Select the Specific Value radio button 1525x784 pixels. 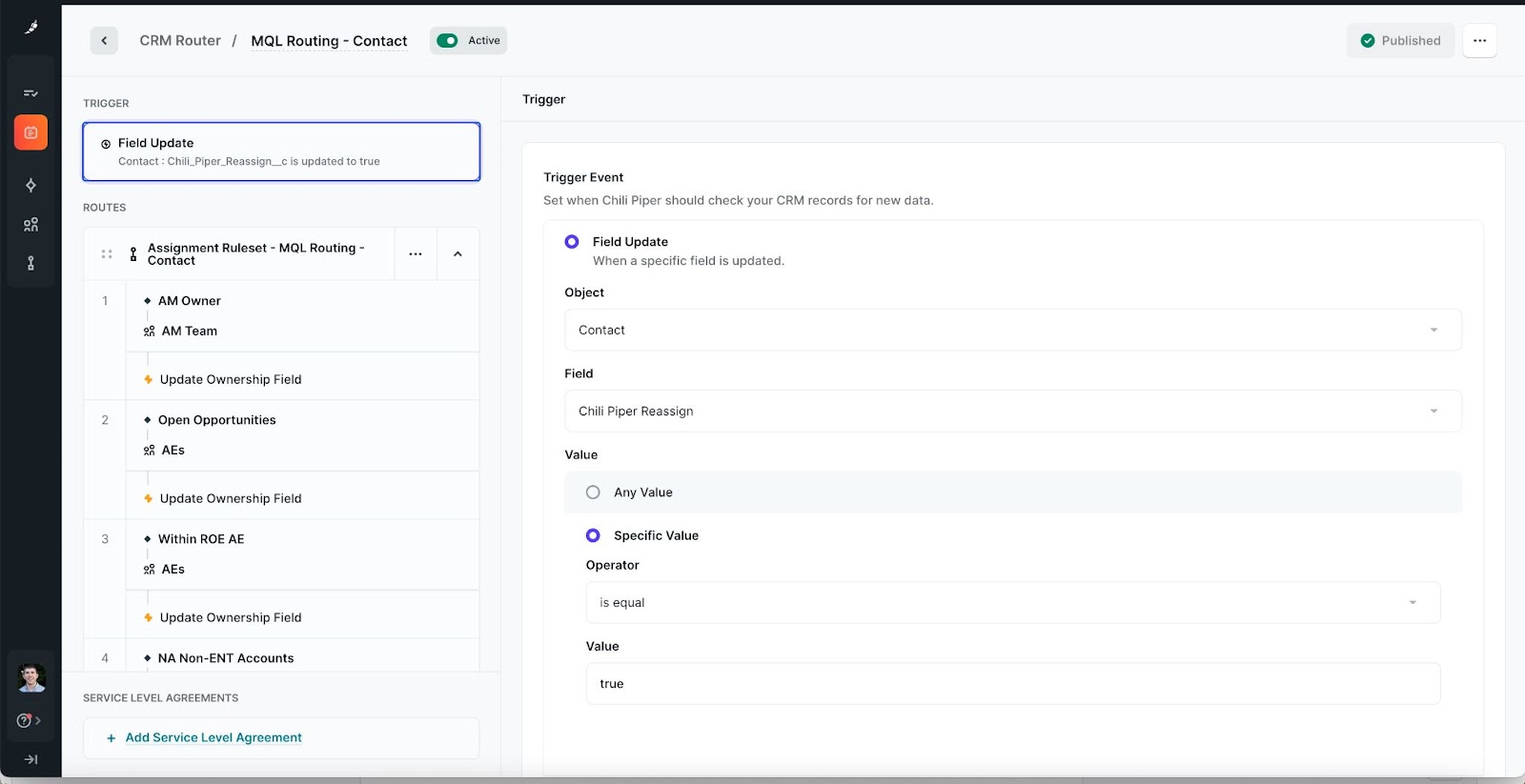click(x=593, y=535)
